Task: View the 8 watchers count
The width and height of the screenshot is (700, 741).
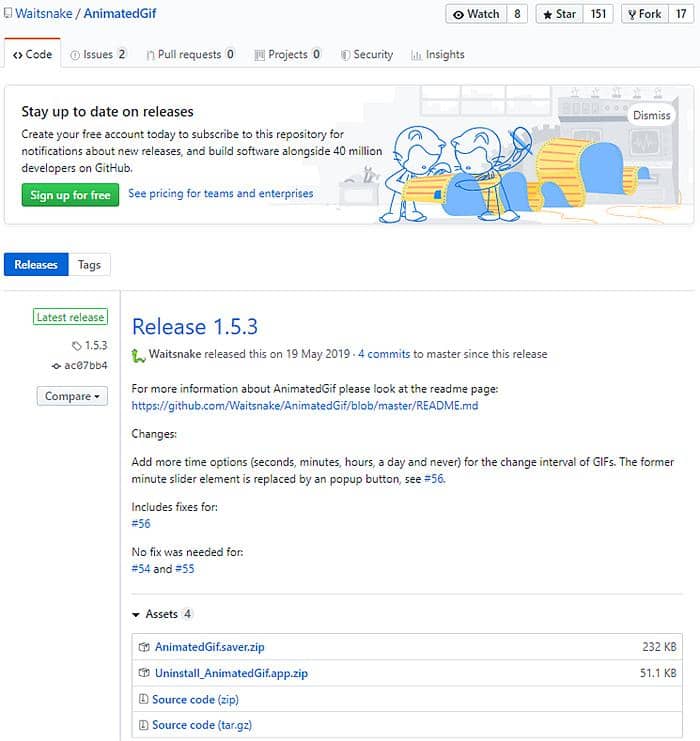Action: pos(517,14)
